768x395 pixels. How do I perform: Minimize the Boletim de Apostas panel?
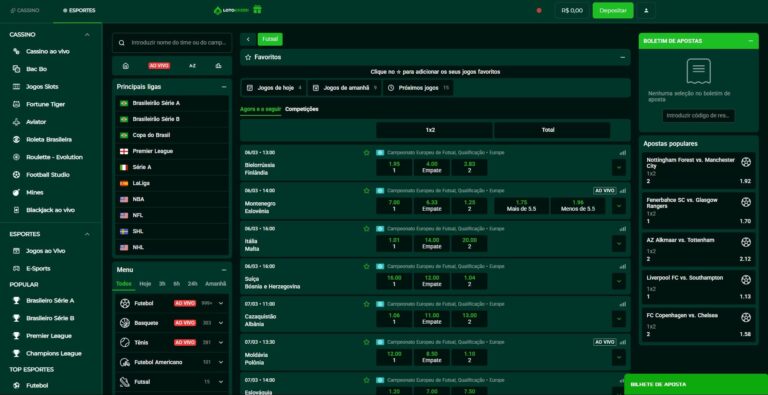(x=750, y=41)
